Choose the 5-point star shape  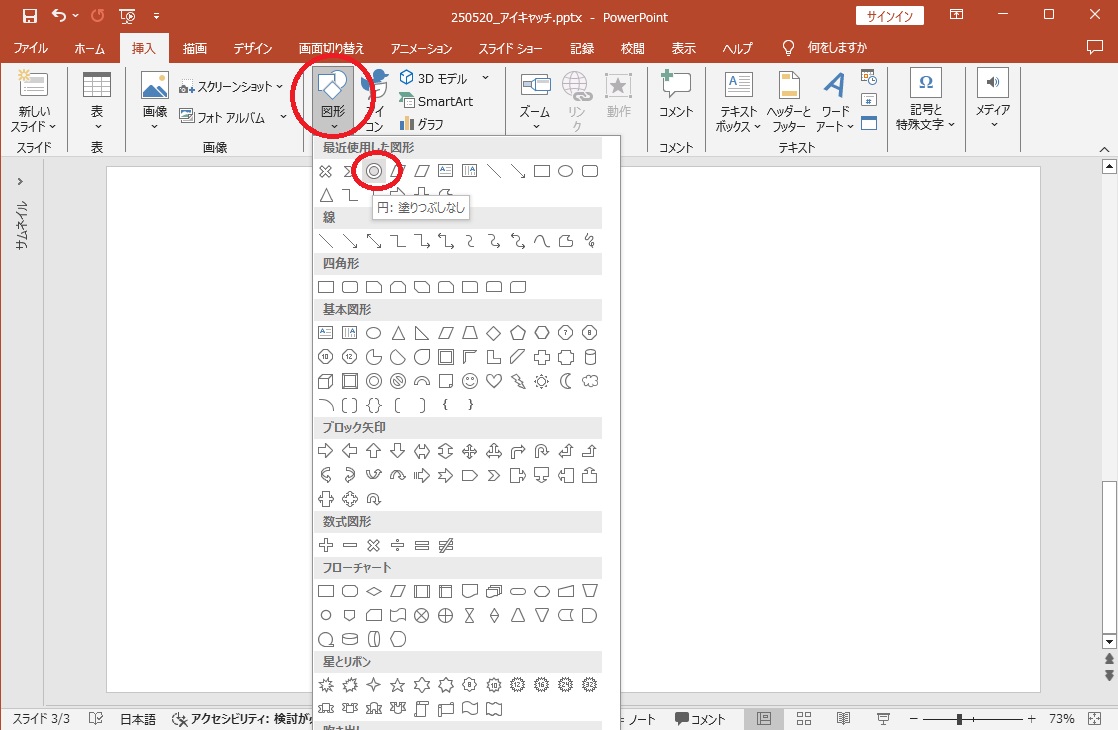397,685
